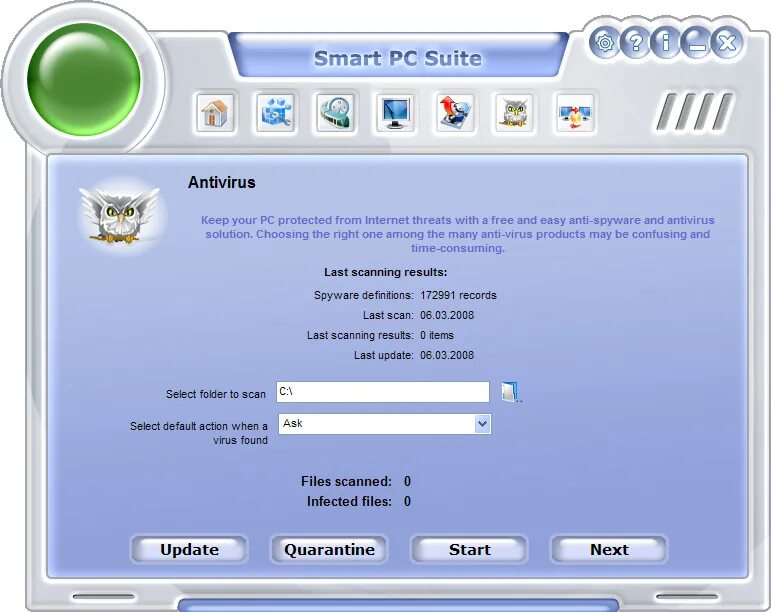Screen dimensions: 771x612
Task: Select the Antivirus owl toolbar icon
Action: [514, 113]
